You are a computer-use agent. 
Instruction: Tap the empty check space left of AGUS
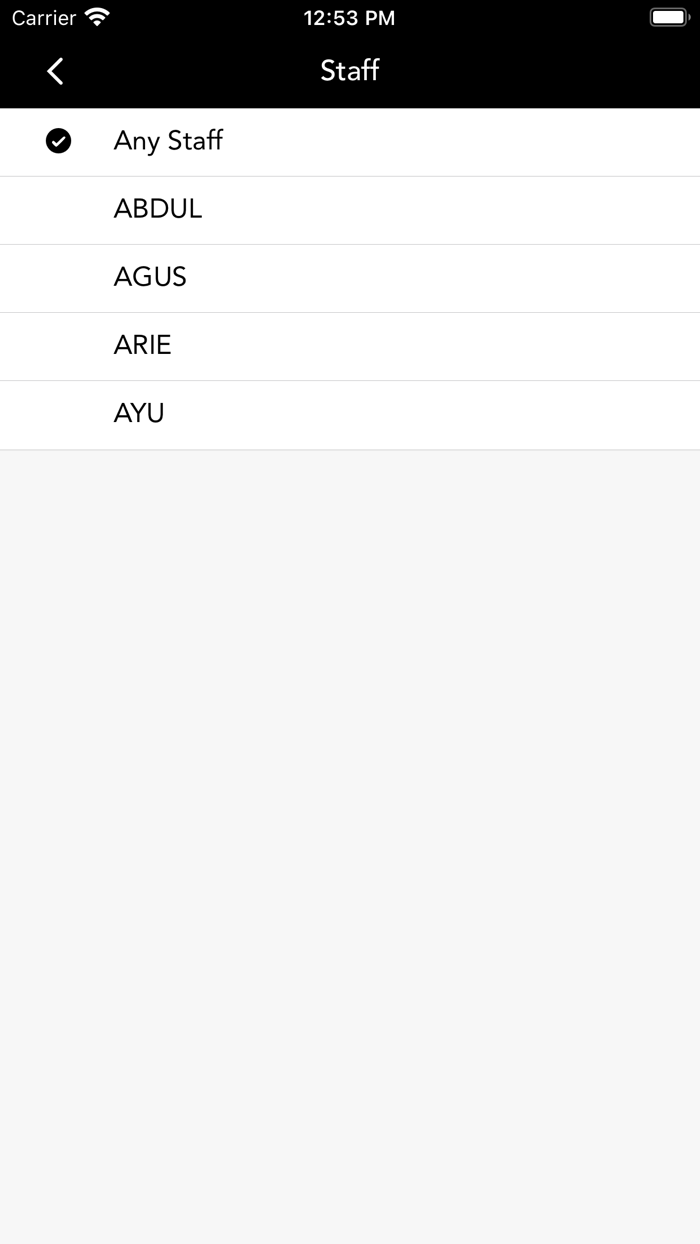coord(59,277)
